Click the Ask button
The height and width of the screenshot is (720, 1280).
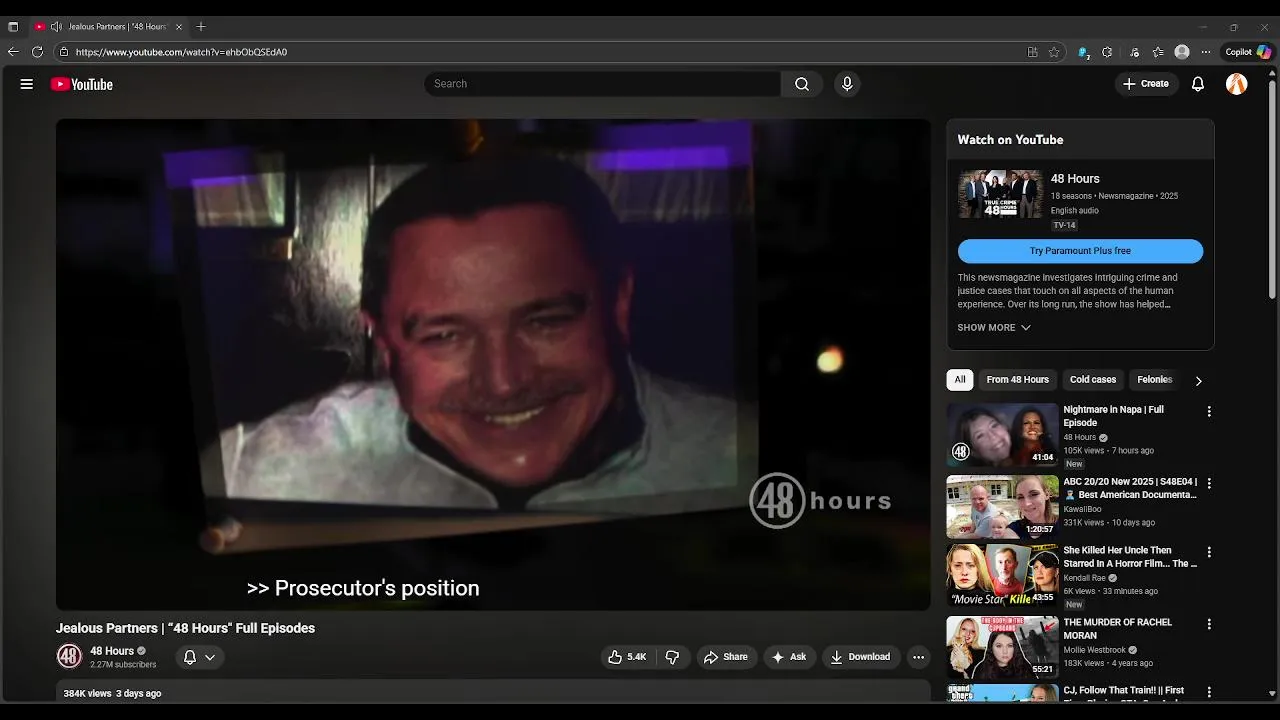[789, 657]
